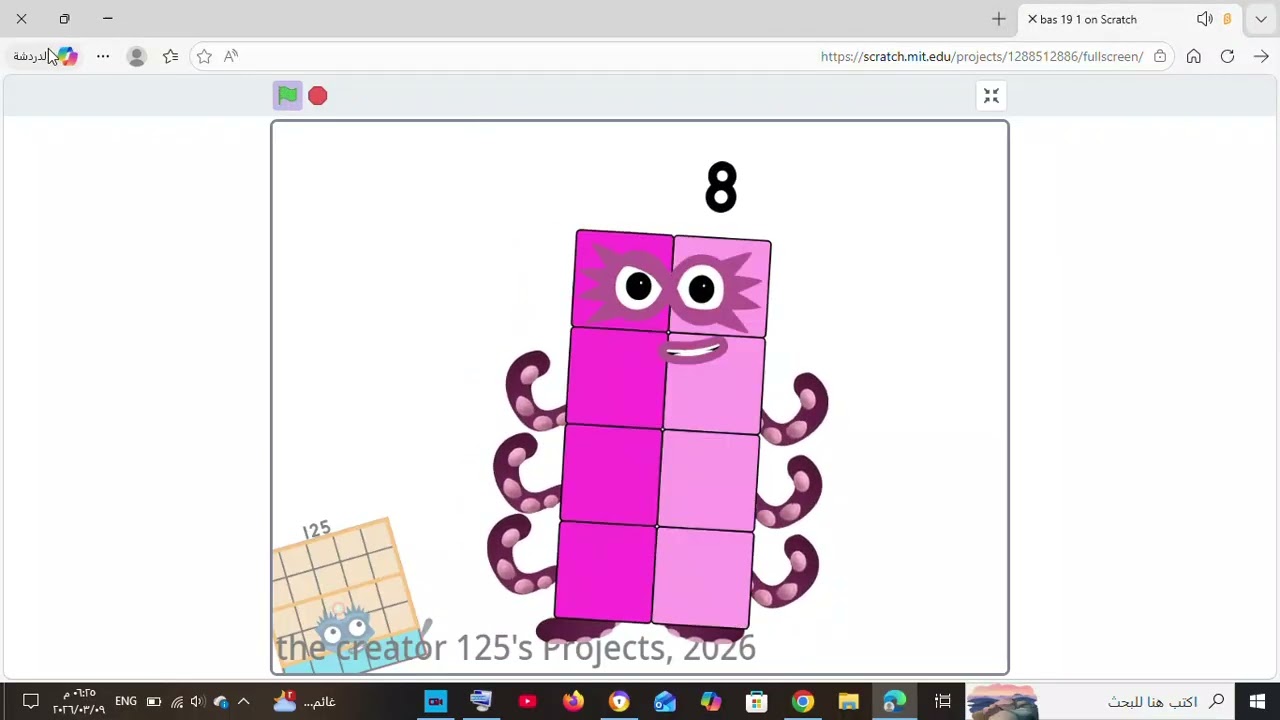Screen dimensions: 1280x720
Task: Exit Scratch full screen mode
Action: [x=991, y=96]
